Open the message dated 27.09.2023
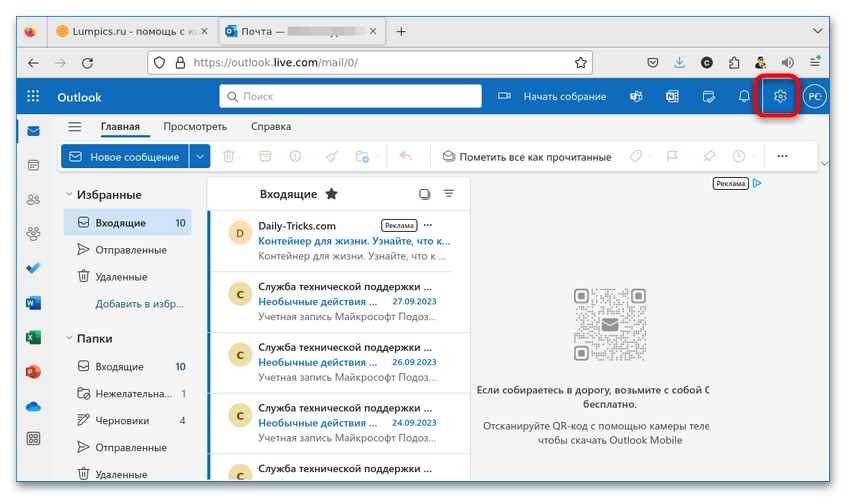This screenshot has width=846, height=498. [339, 302]
